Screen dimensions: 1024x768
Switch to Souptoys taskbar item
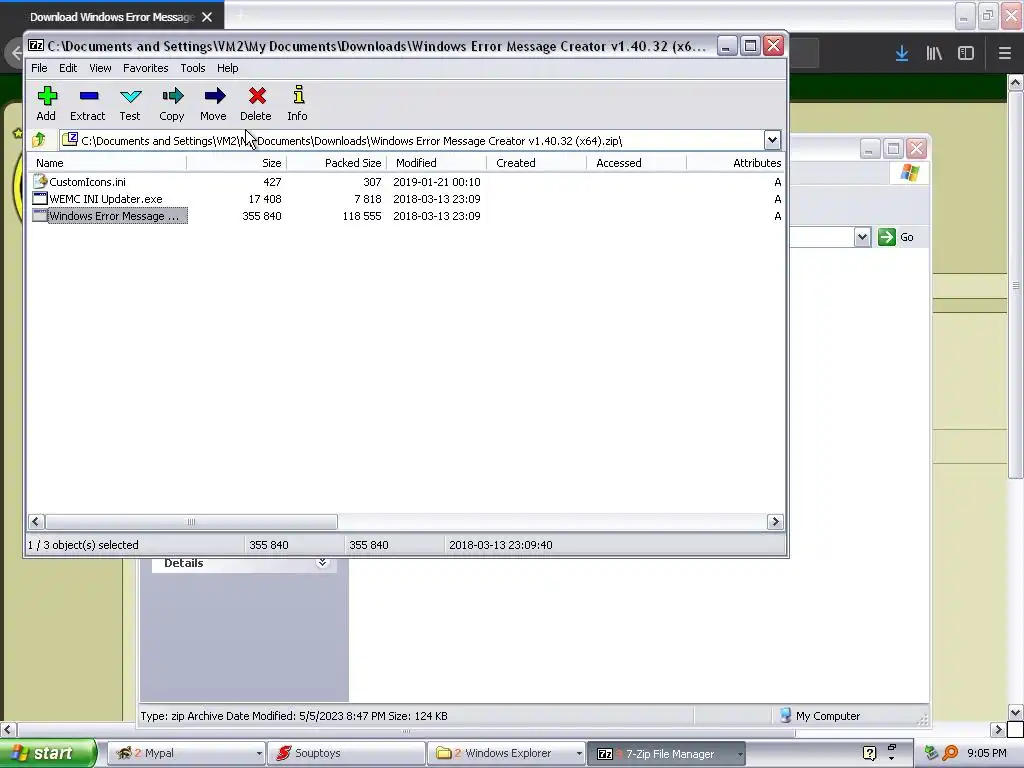click(x=346, y=754)
